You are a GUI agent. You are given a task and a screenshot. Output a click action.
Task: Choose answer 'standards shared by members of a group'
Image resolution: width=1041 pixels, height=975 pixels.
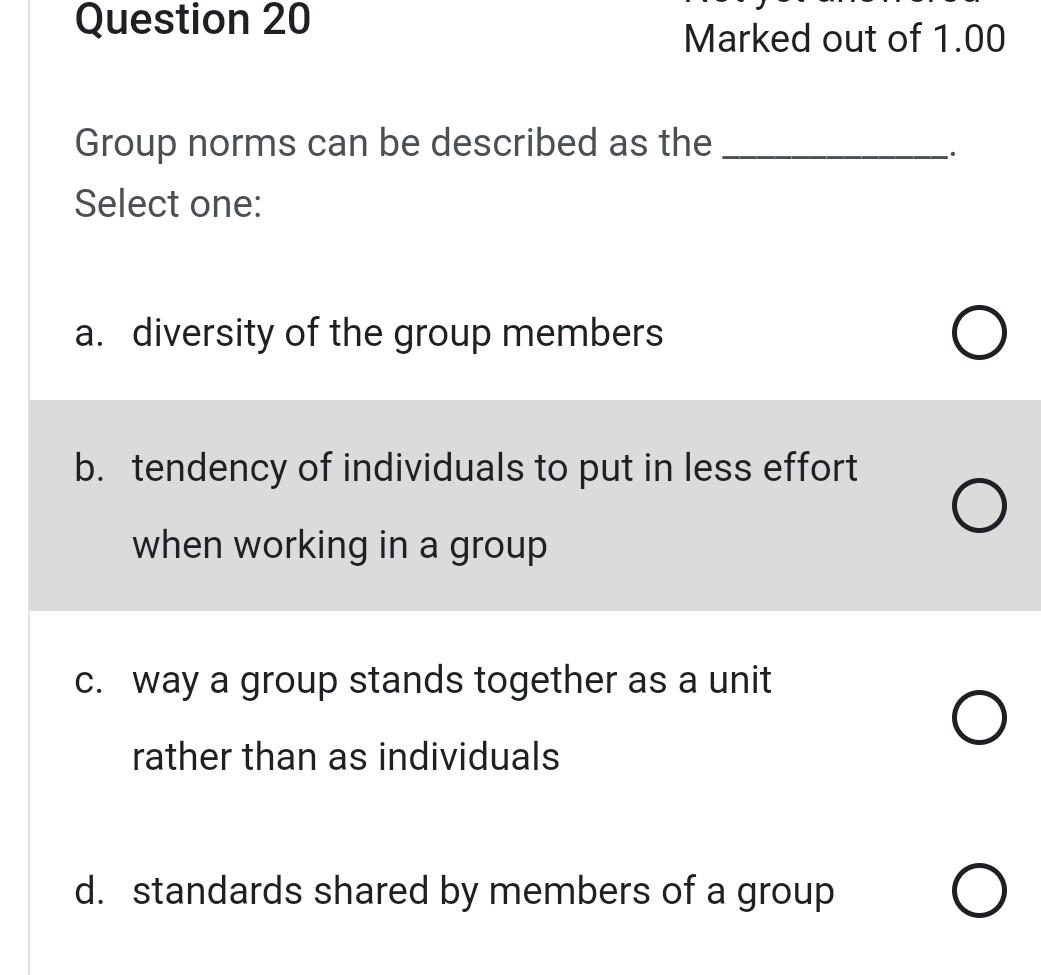click(x=482, y=889)
